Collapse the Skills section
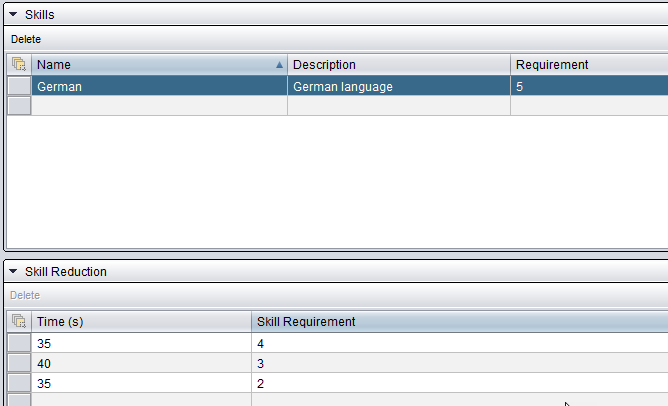Viewport: 668px width, 406px height. tap(14, 15)
